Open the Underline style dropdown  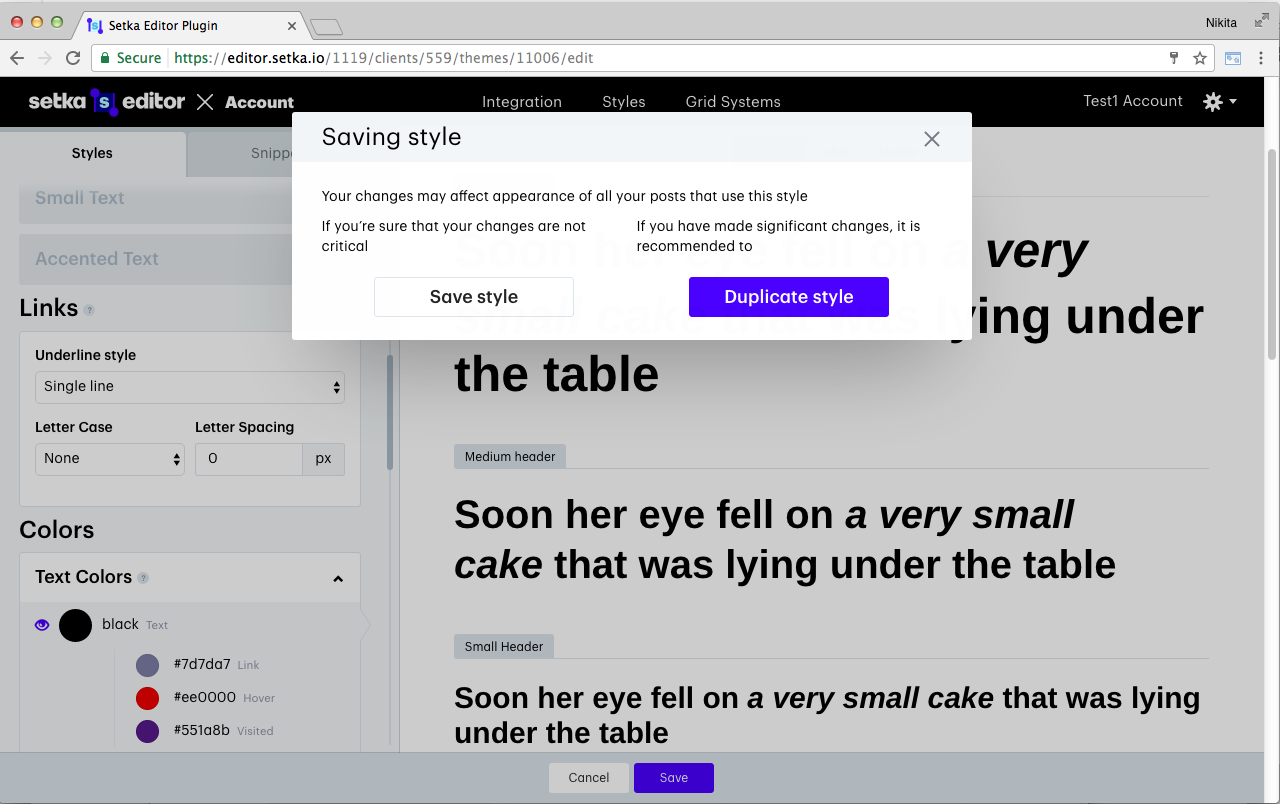190,387
